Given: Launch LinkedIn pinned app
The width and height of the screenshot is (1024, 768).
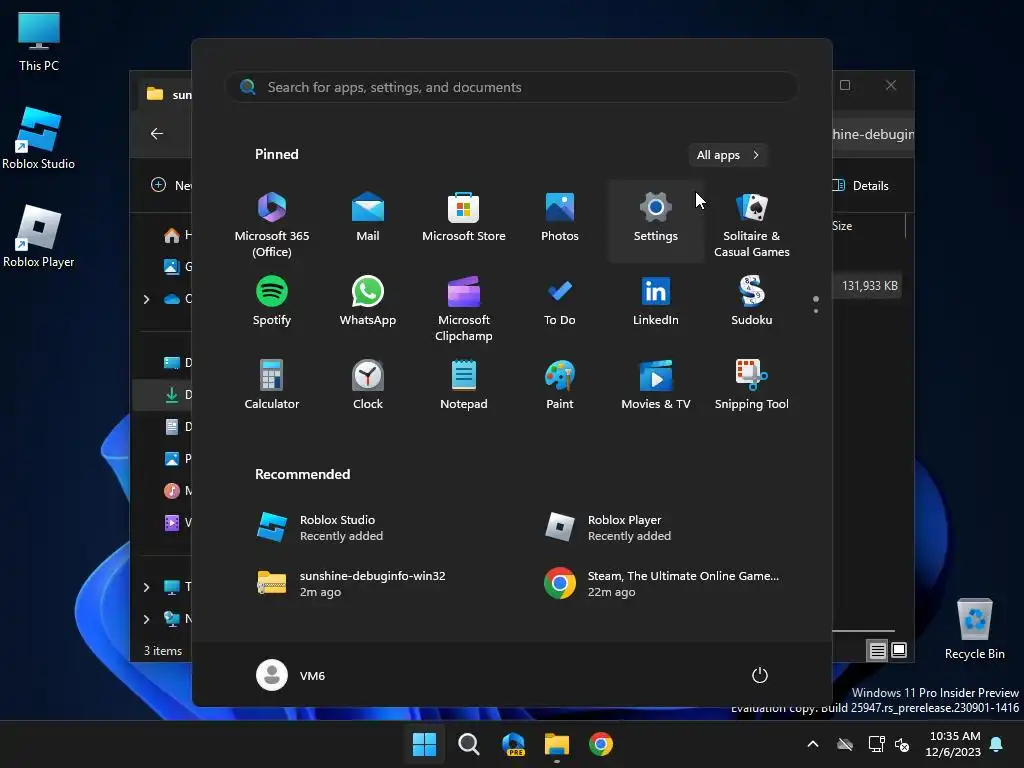Looking at the screenshot, I should pos(656,300).
